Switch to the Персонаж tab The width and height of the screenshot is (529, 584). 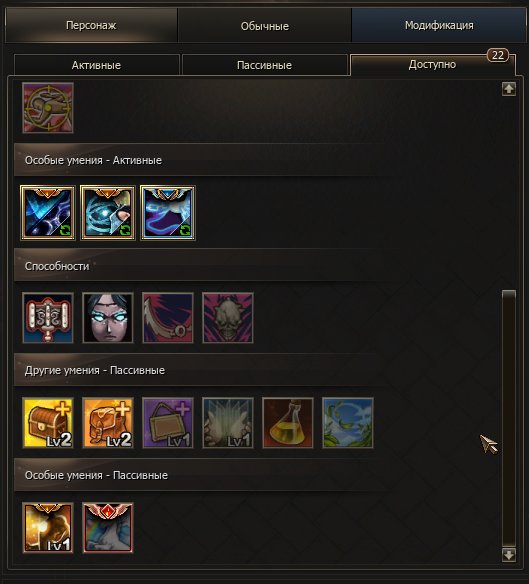pos(91,25)
